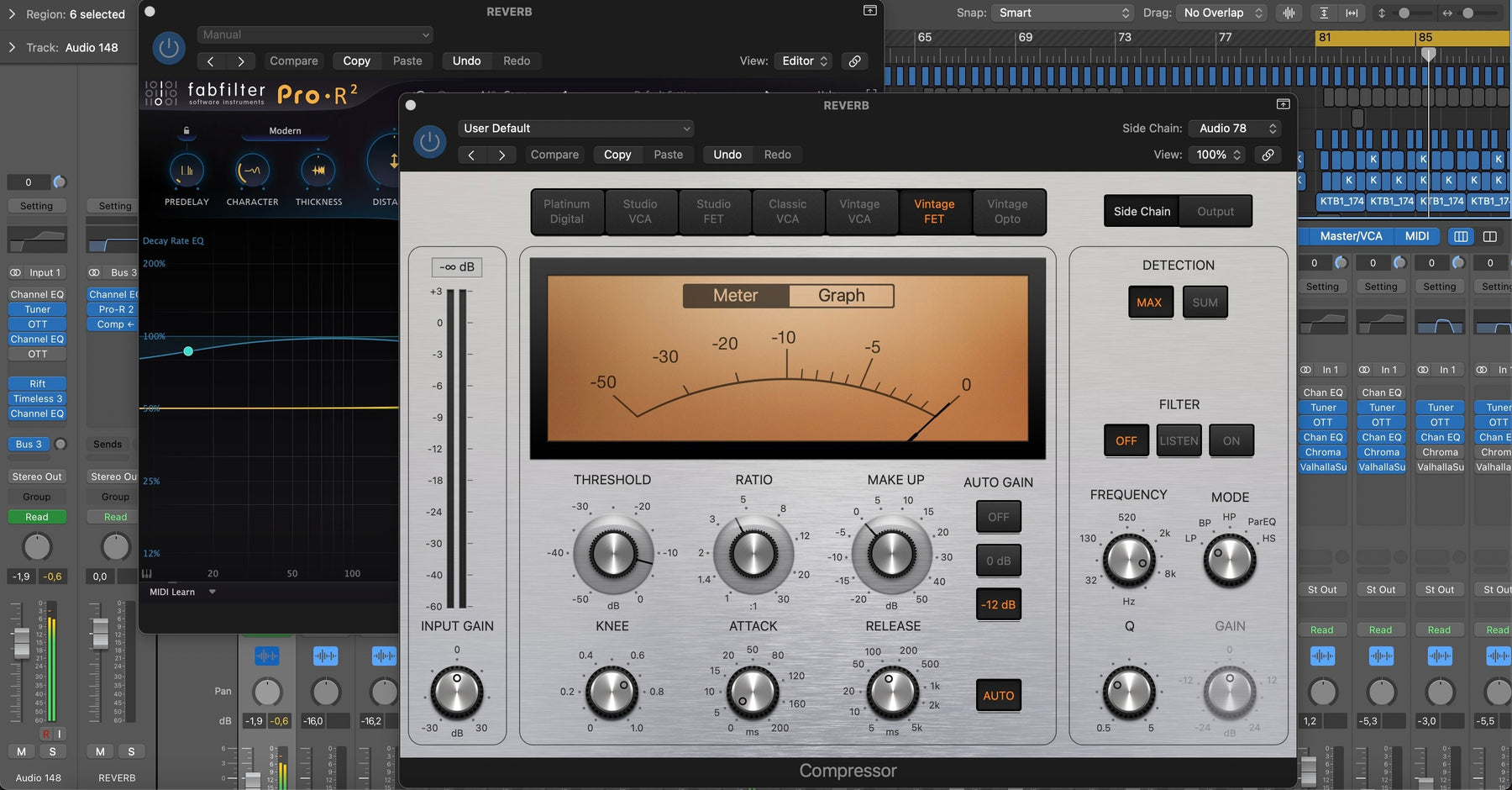The height and width of the screenshot is (790, 1512).
Task: Go to previous preset in Compressor window
Action: pos(472,155)
